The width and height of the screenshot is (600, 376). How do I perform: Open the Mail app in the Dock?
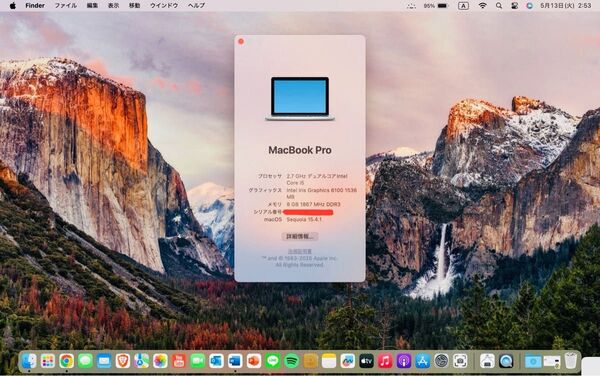(x=104, y=361)
